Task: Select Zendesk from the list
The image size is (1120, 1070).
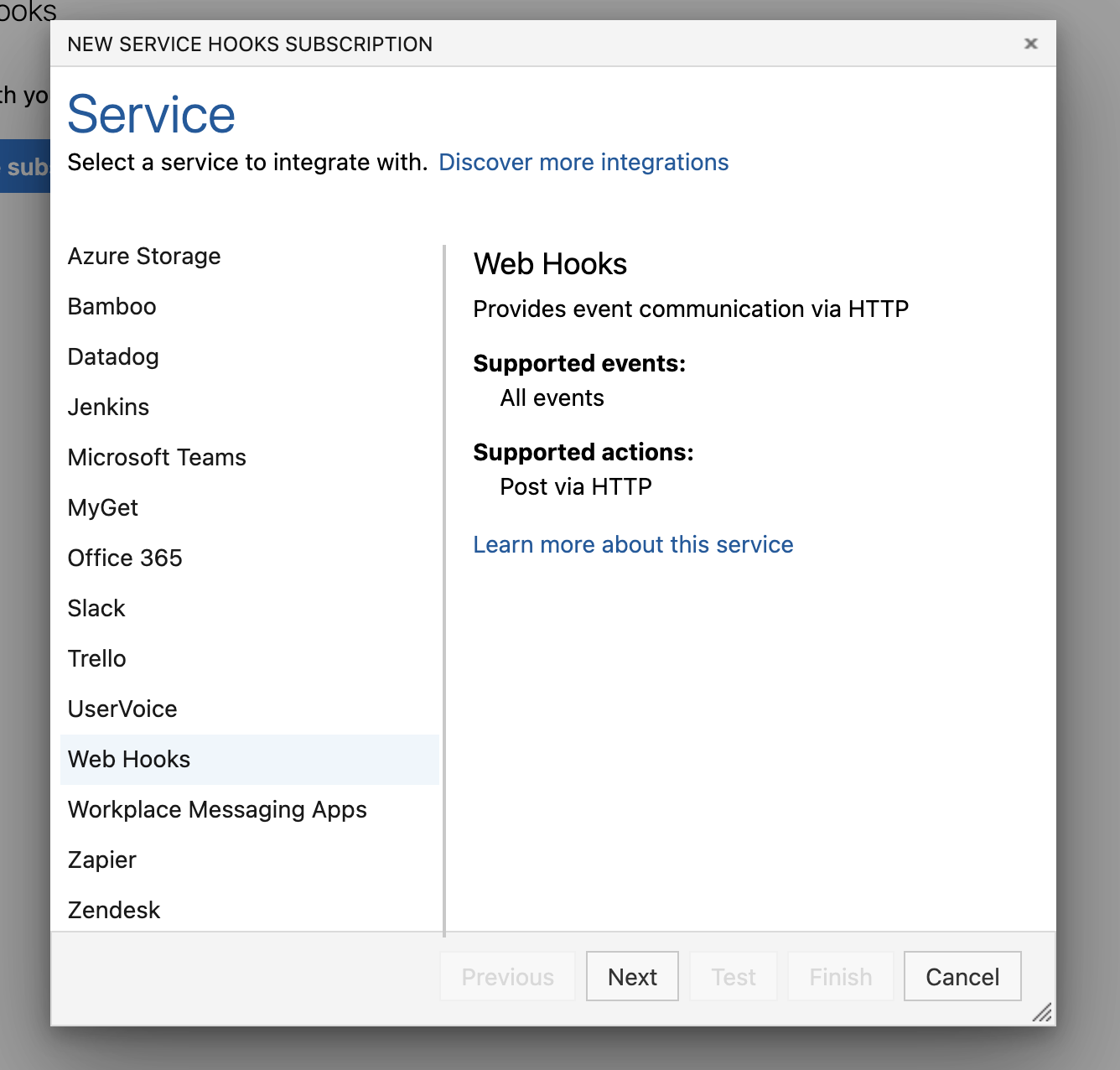Action: (114, 910)
